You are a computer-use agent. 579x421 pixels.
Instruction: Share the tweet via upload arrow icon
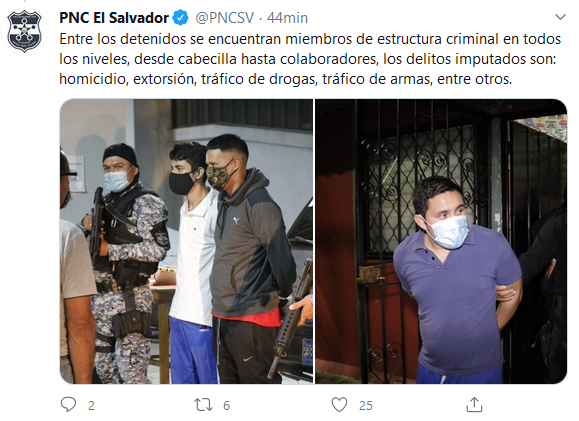tap(474, 404)
